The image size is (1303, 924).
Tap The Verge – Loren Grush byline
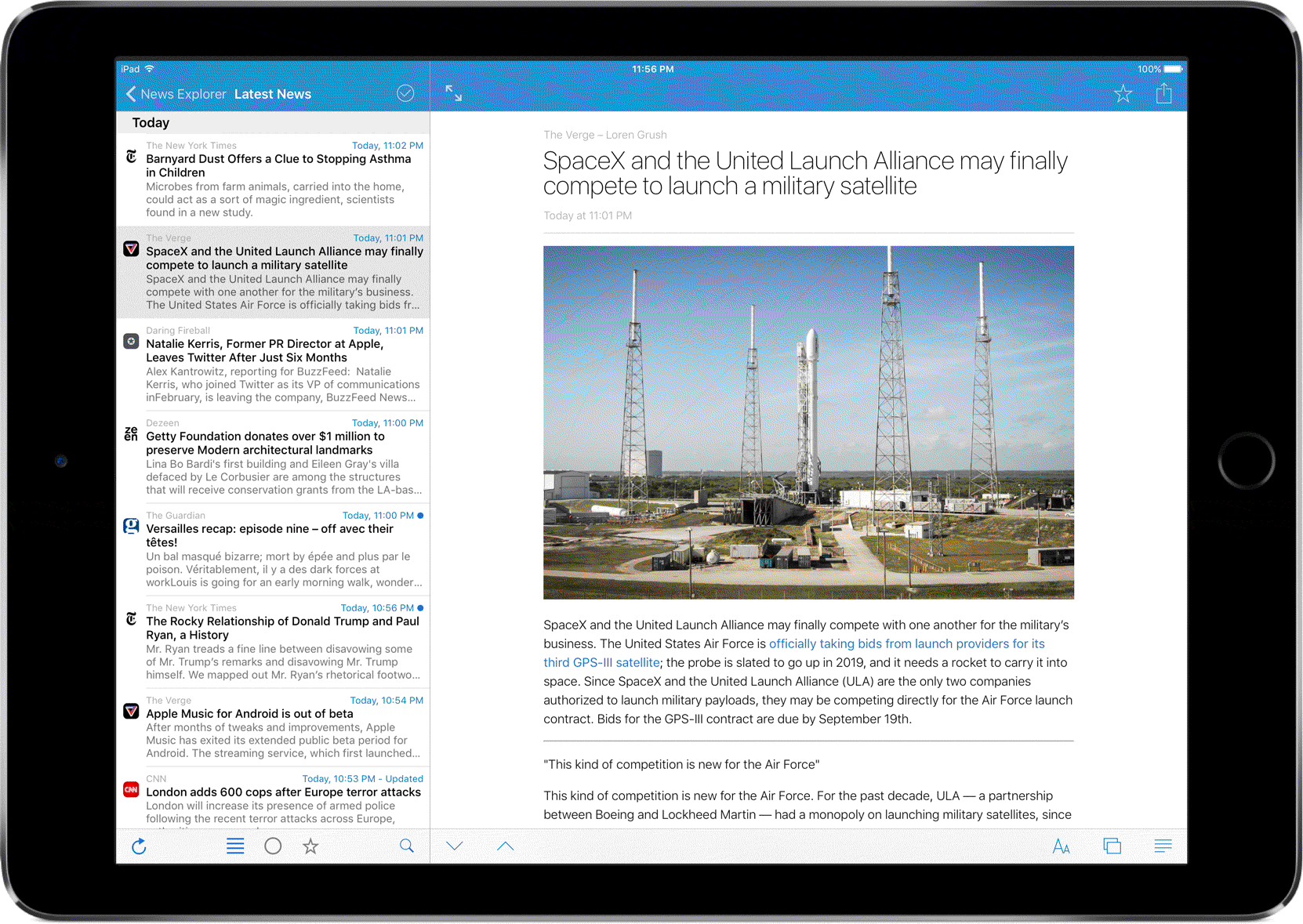point(605,135)
